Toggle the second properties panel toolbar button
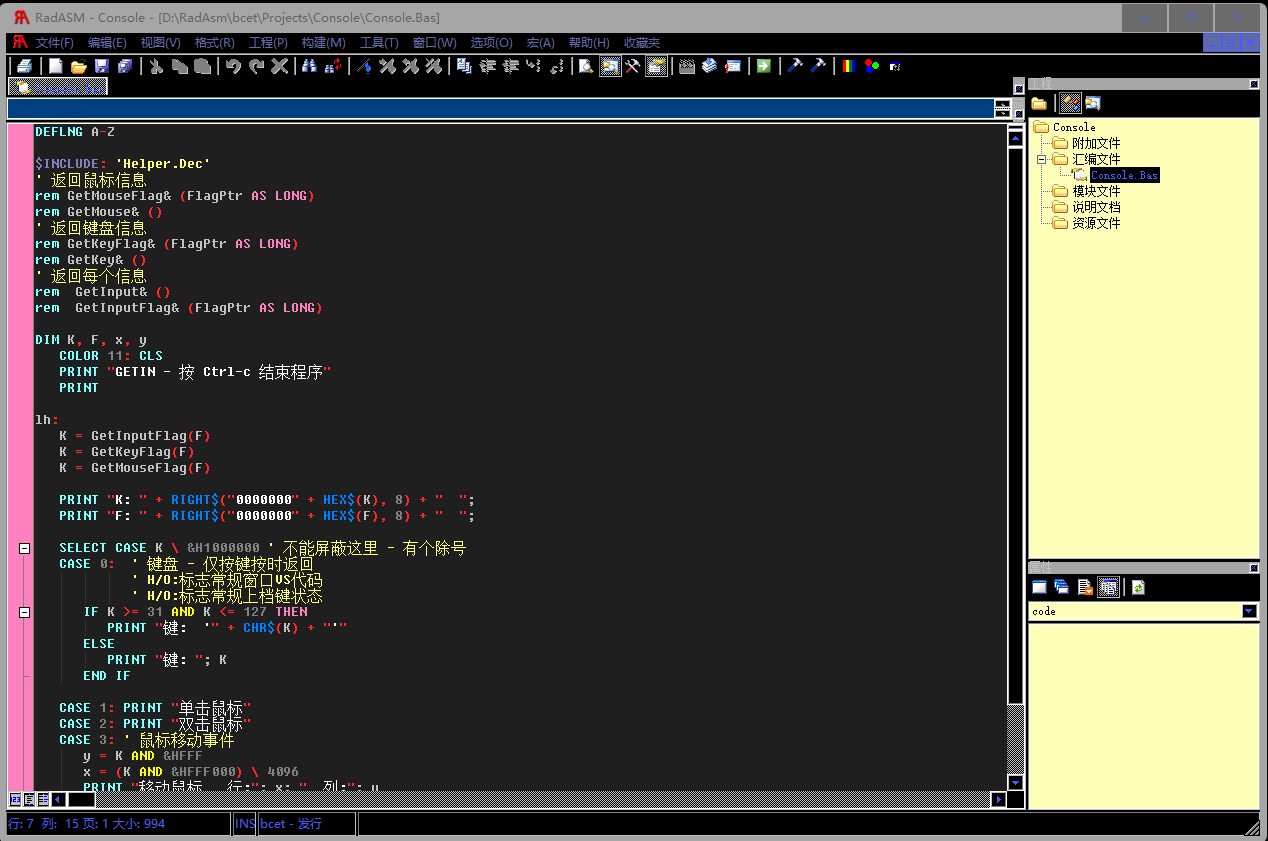 pyautogui.click(x=1062, y=587)
